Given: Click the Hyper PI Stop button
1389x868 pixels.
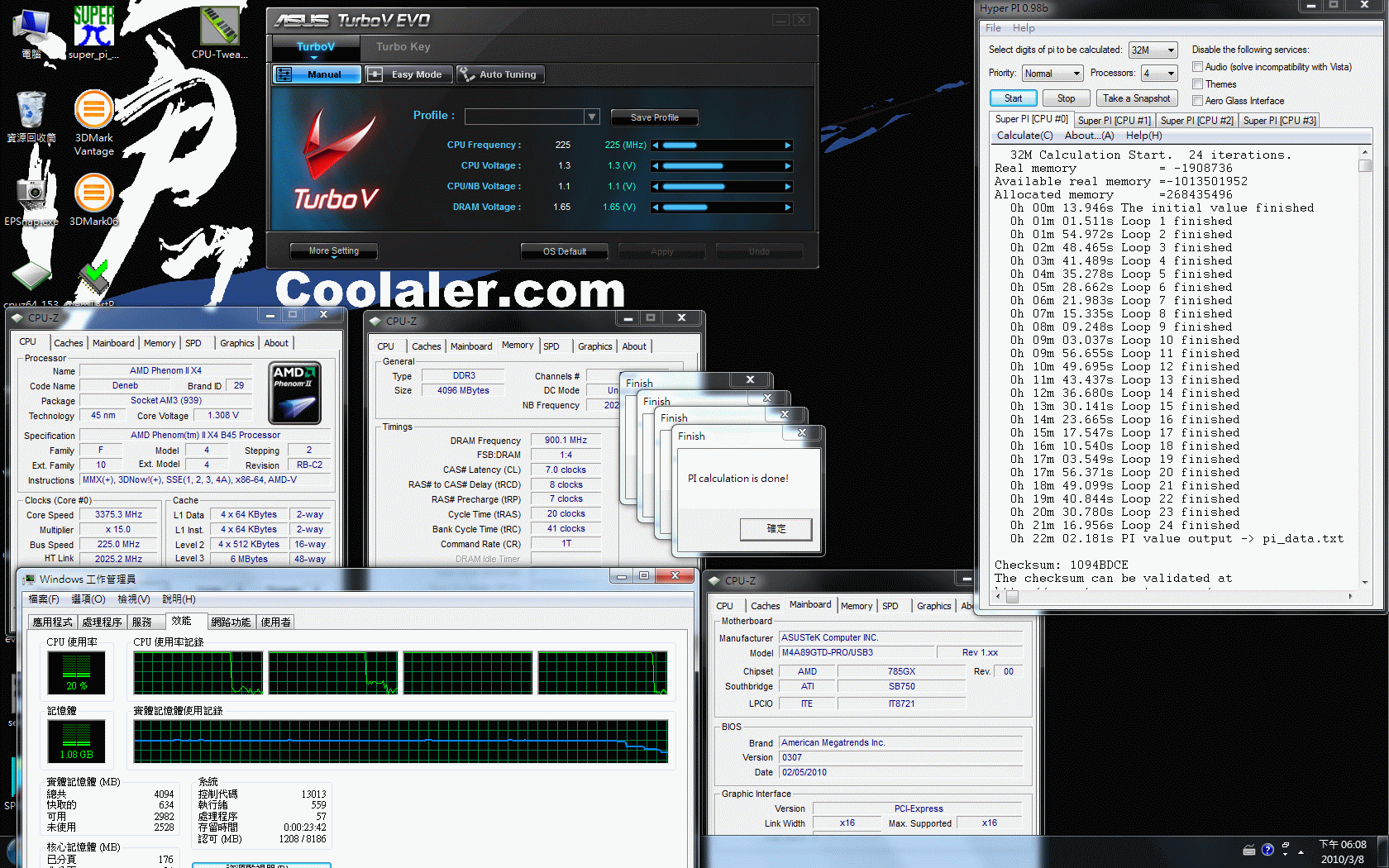Looking at the screenshot, I should [1067, 98].
